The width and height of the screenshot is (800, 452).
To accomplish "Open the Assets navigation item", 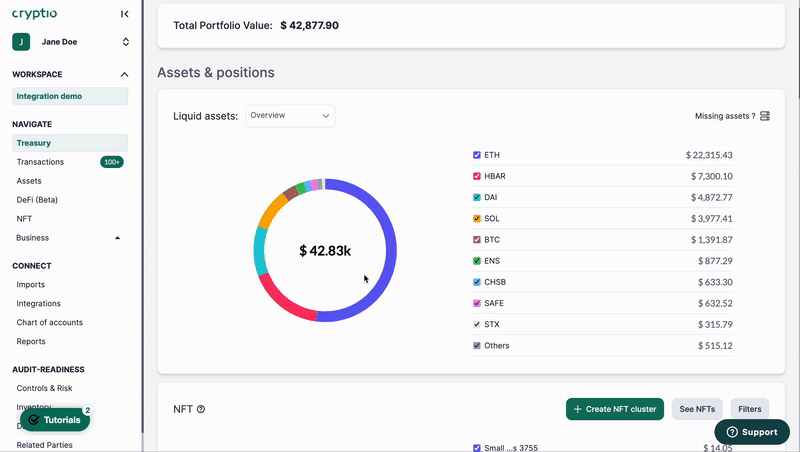I will (x=29, y=181).
